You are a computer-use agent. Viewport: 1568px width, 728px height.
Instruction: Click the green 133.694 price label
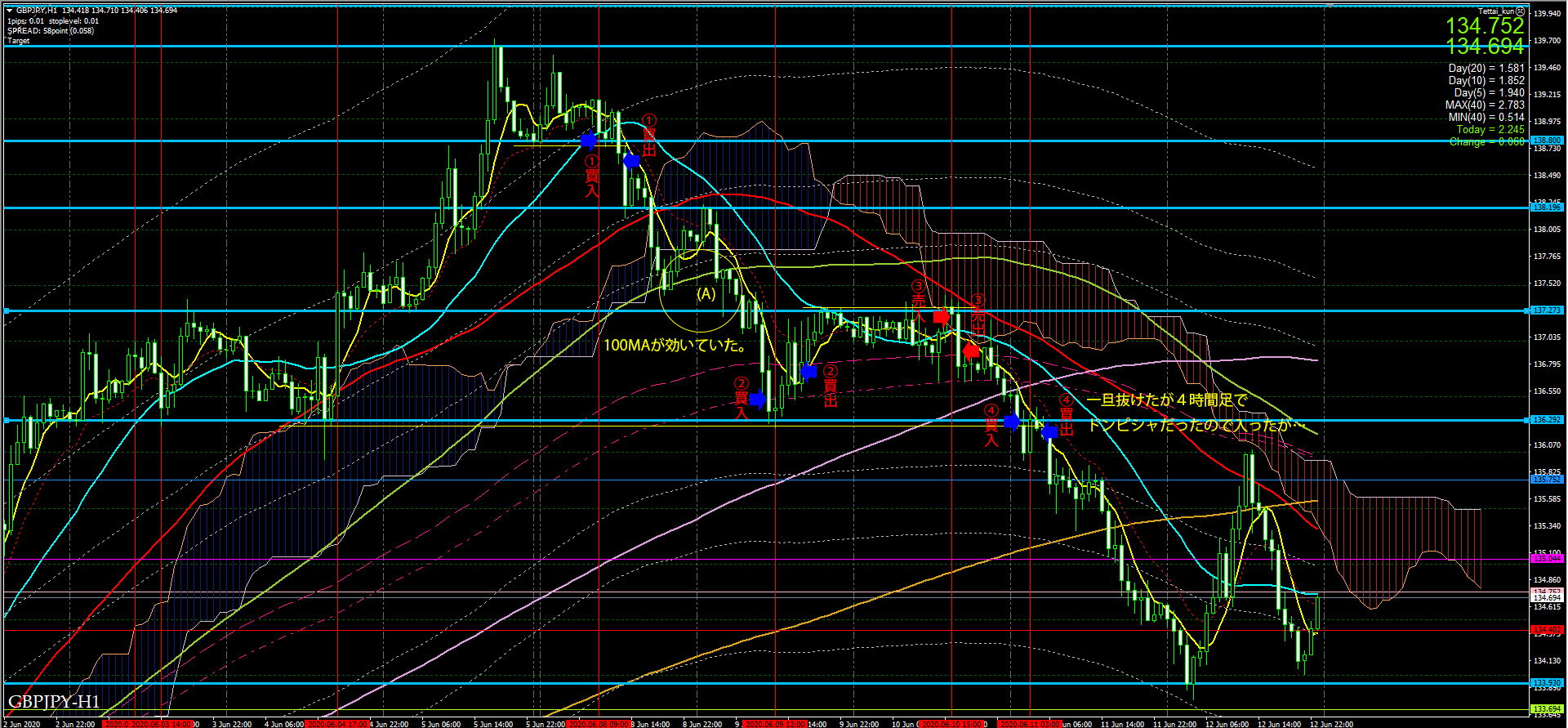(1547, 709)
